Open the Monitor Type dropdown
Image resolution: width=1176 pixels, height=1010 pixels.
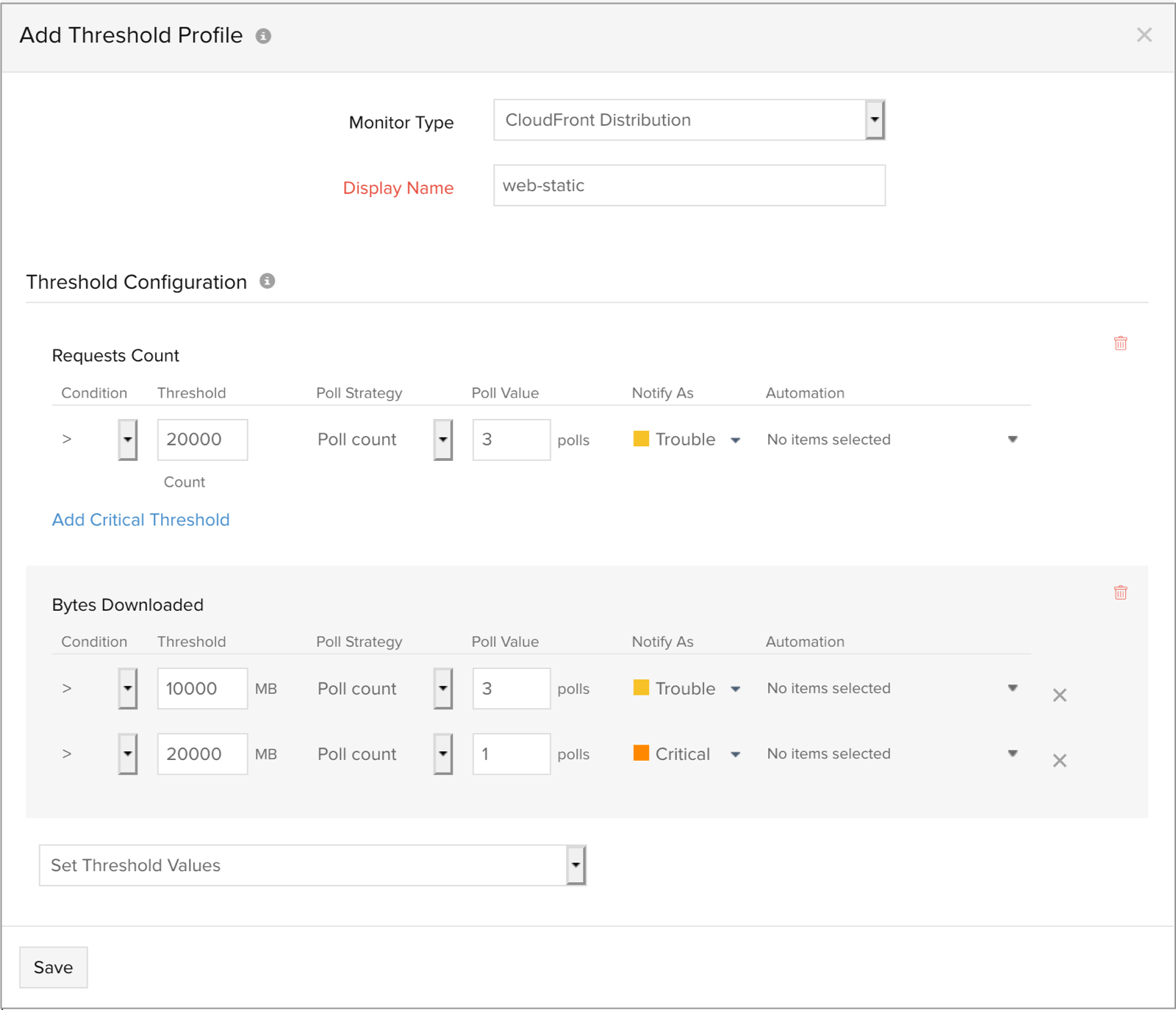(875, 119)
